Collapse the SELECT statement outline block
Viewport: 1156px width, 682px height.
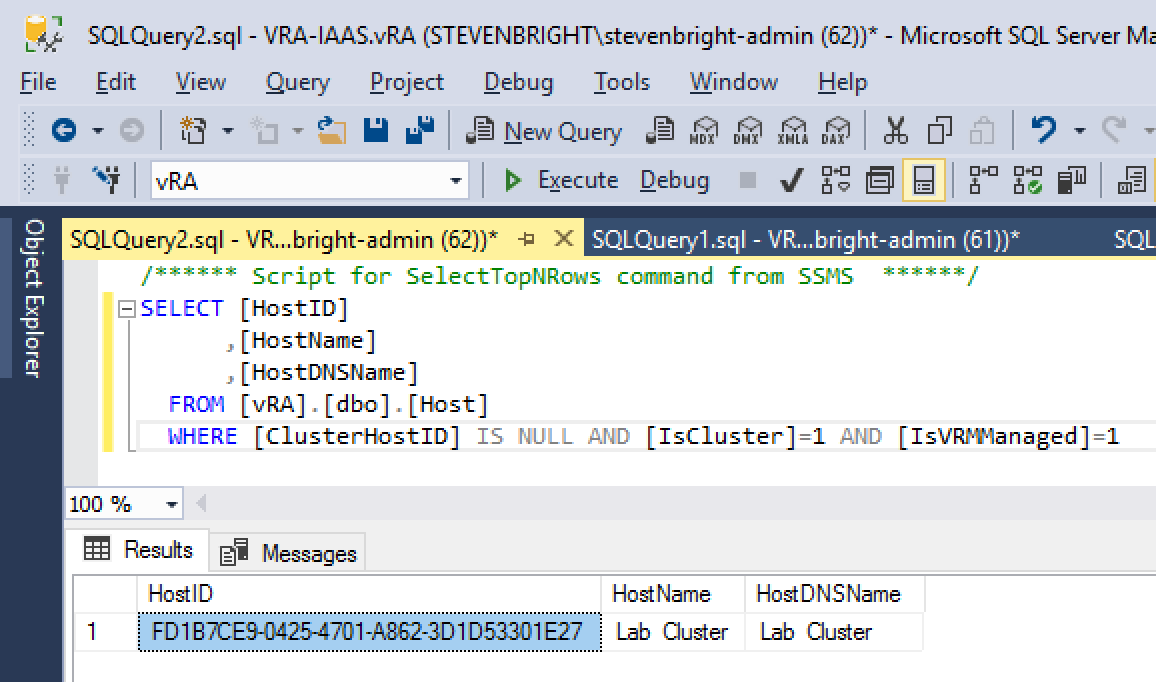coord(127,309)
